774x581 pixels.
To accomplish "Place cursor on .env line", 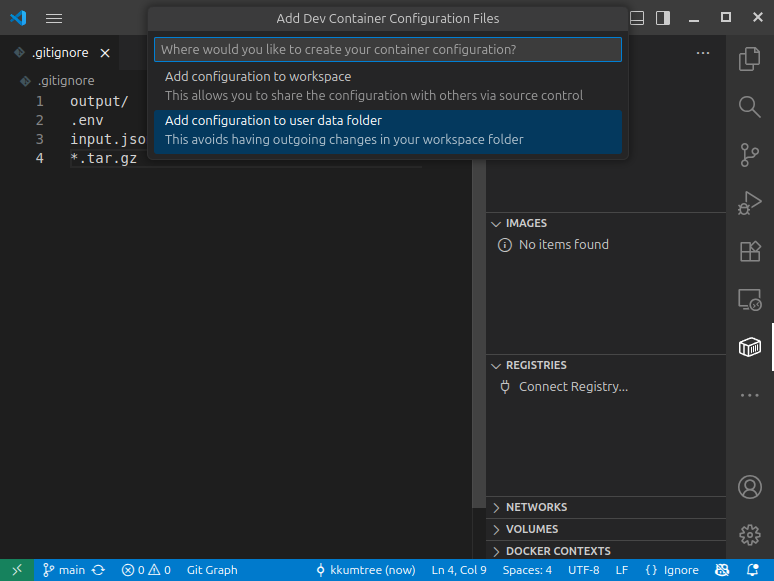I will click(x=87, y=120).
